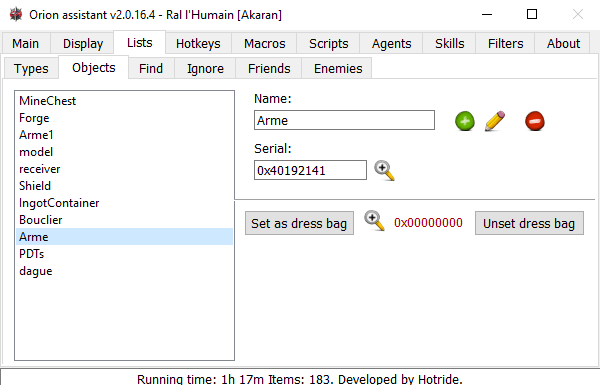Click the Set as dress bag button
The image size is (600, 385).
299,223
